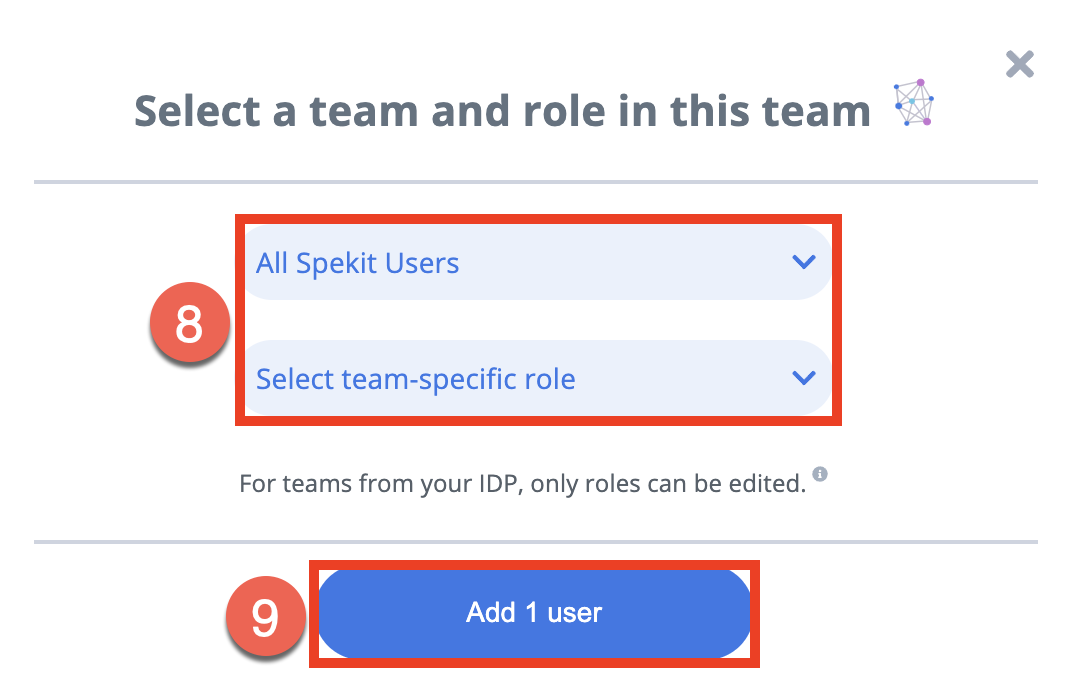1068x696 pixels.
Task: Click the red step 9 badge
Action: pyautogui.click(x=266, y=616)
